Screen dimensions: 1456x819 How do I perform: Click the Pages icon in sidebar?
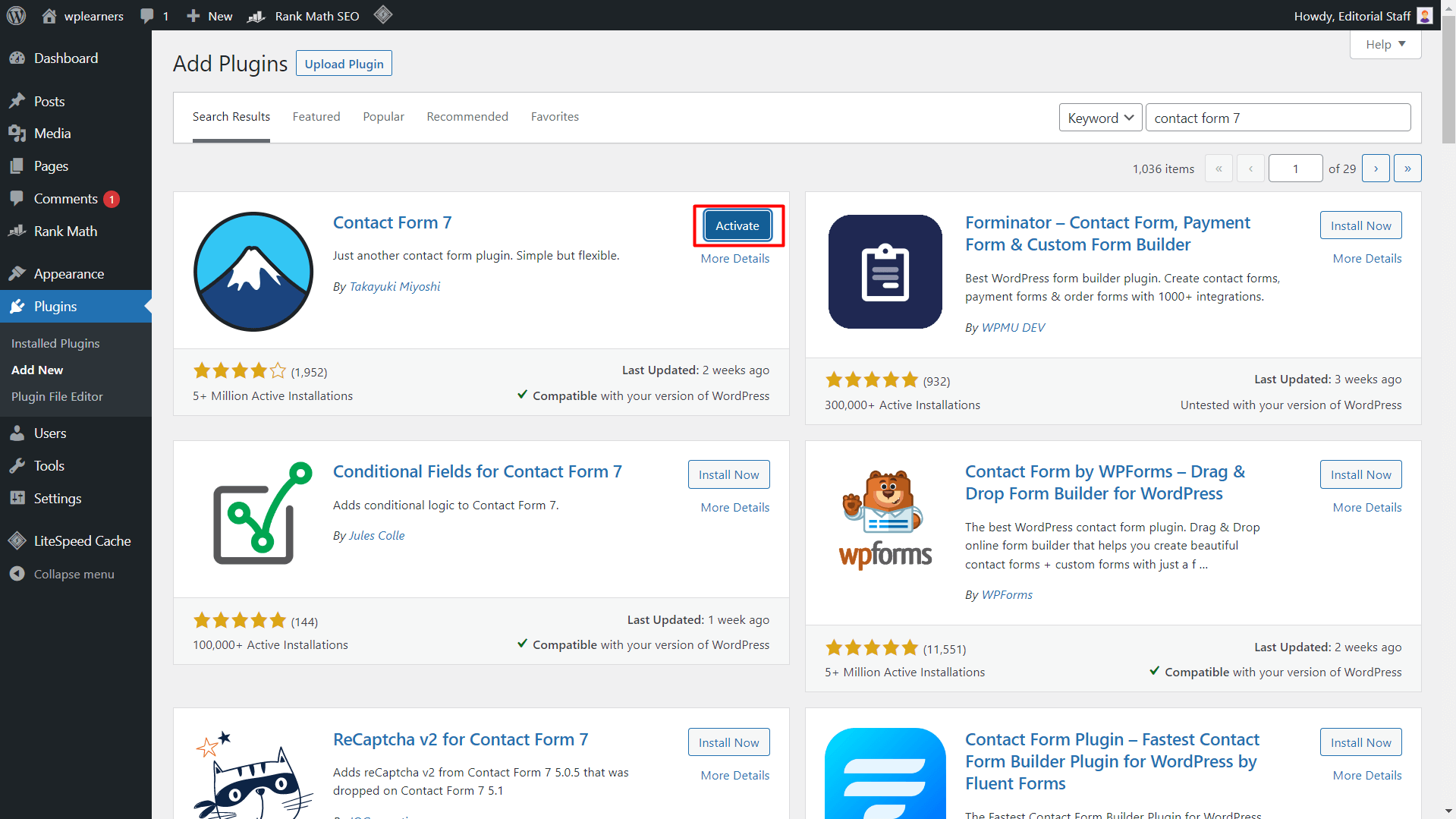click(x=17, y=166)
